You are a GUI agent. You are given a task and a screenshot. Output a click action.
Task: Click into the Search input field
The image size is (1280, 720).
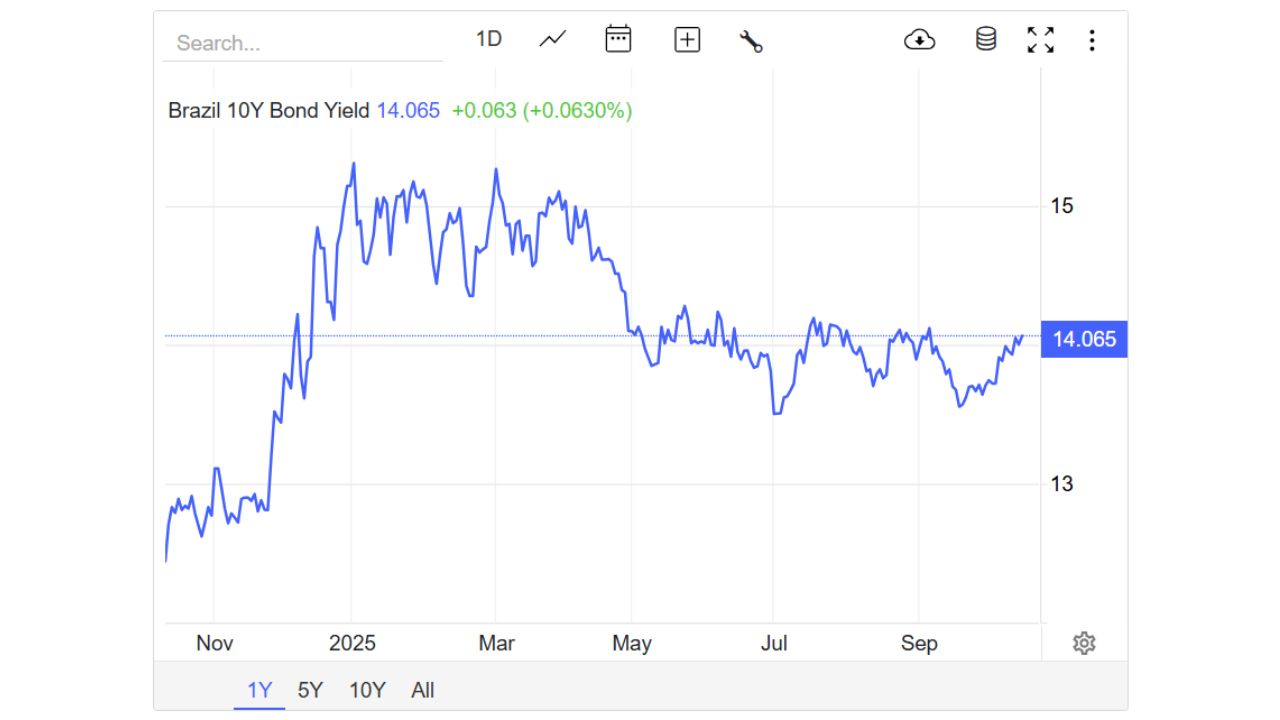click(x=300, y=43)
